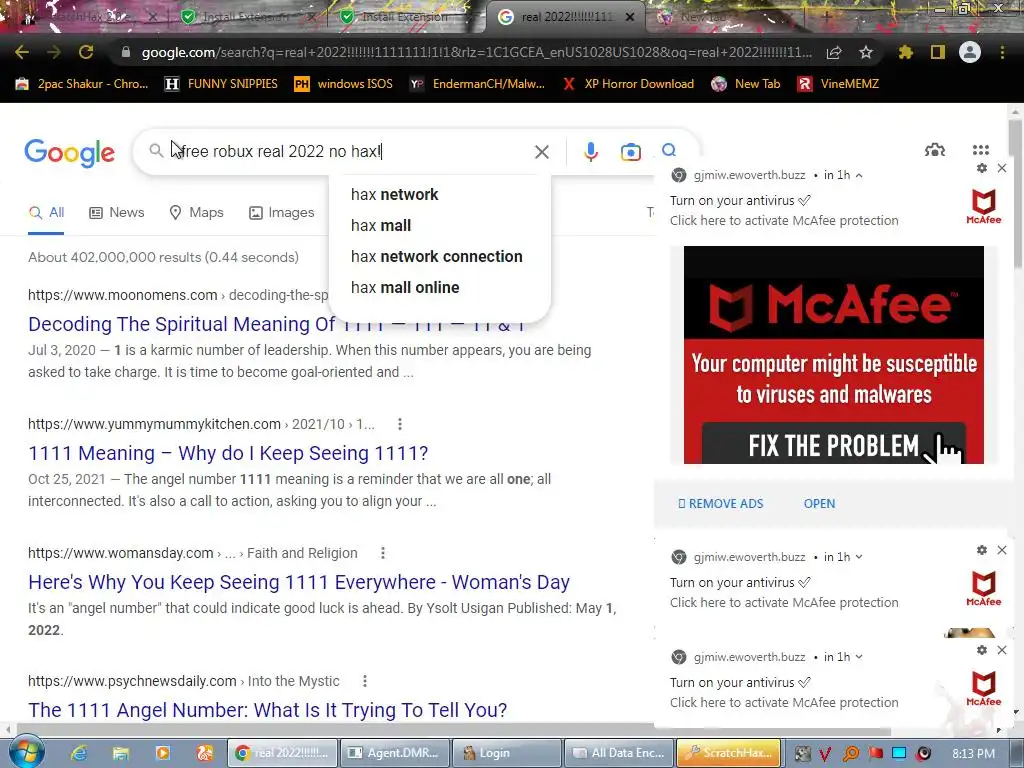The height and width of the screenshot is (768, 1024).
Task: Click the page's vertical scrollbar thumb
Action: point(1014,193)
